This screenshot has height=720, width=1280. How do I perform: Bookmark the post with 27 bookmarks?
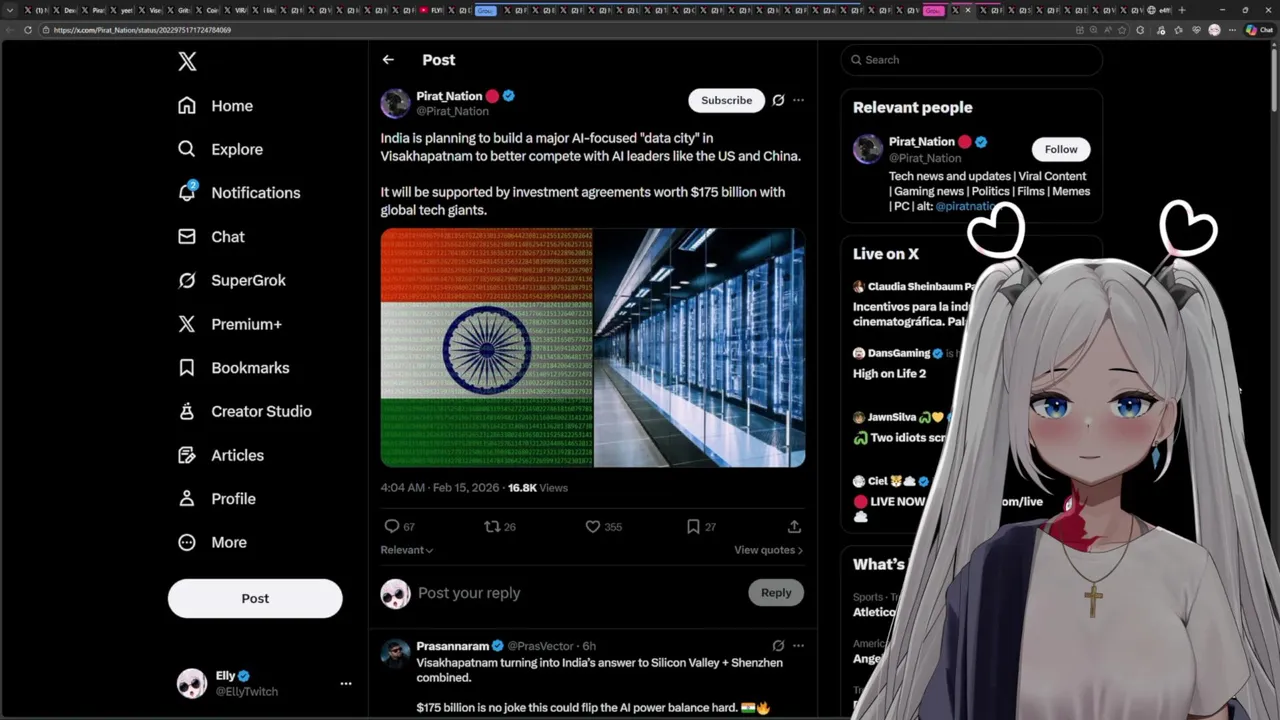pos(693,526)
